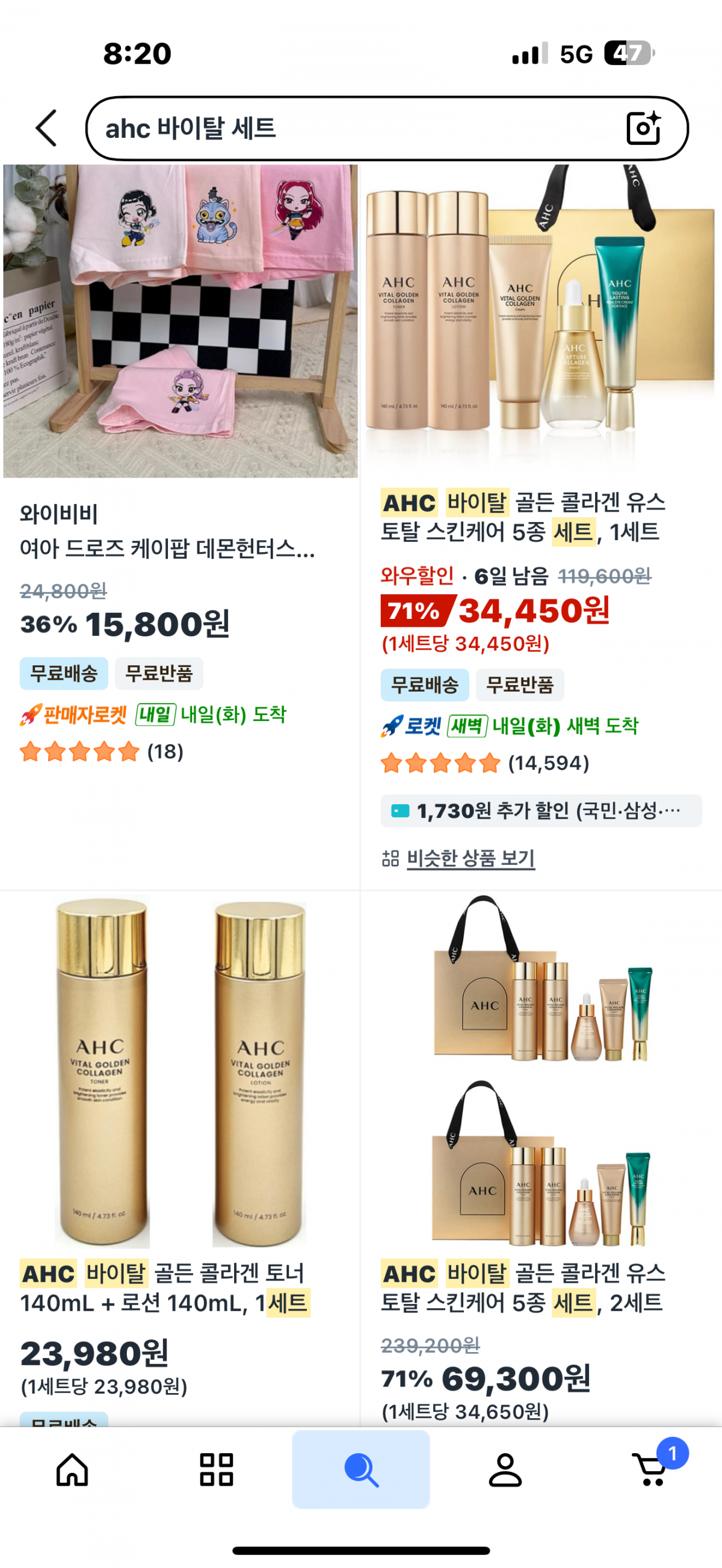
Task: Select the search magnifier tab
Action: click(x=361, y=1469)
